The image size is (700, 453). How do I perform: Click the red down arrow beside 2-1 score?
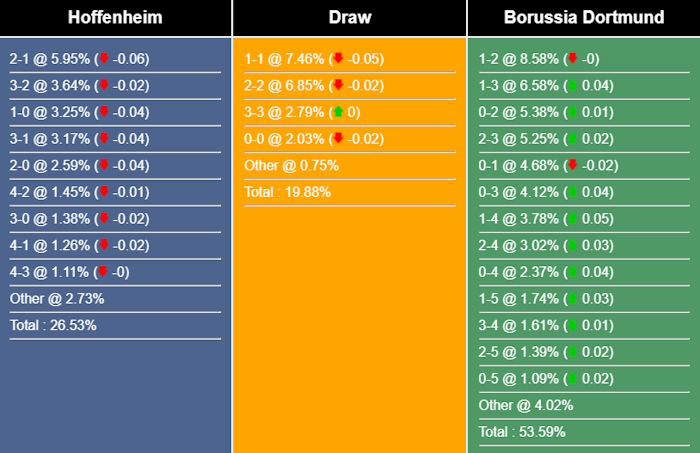point(103,59)
